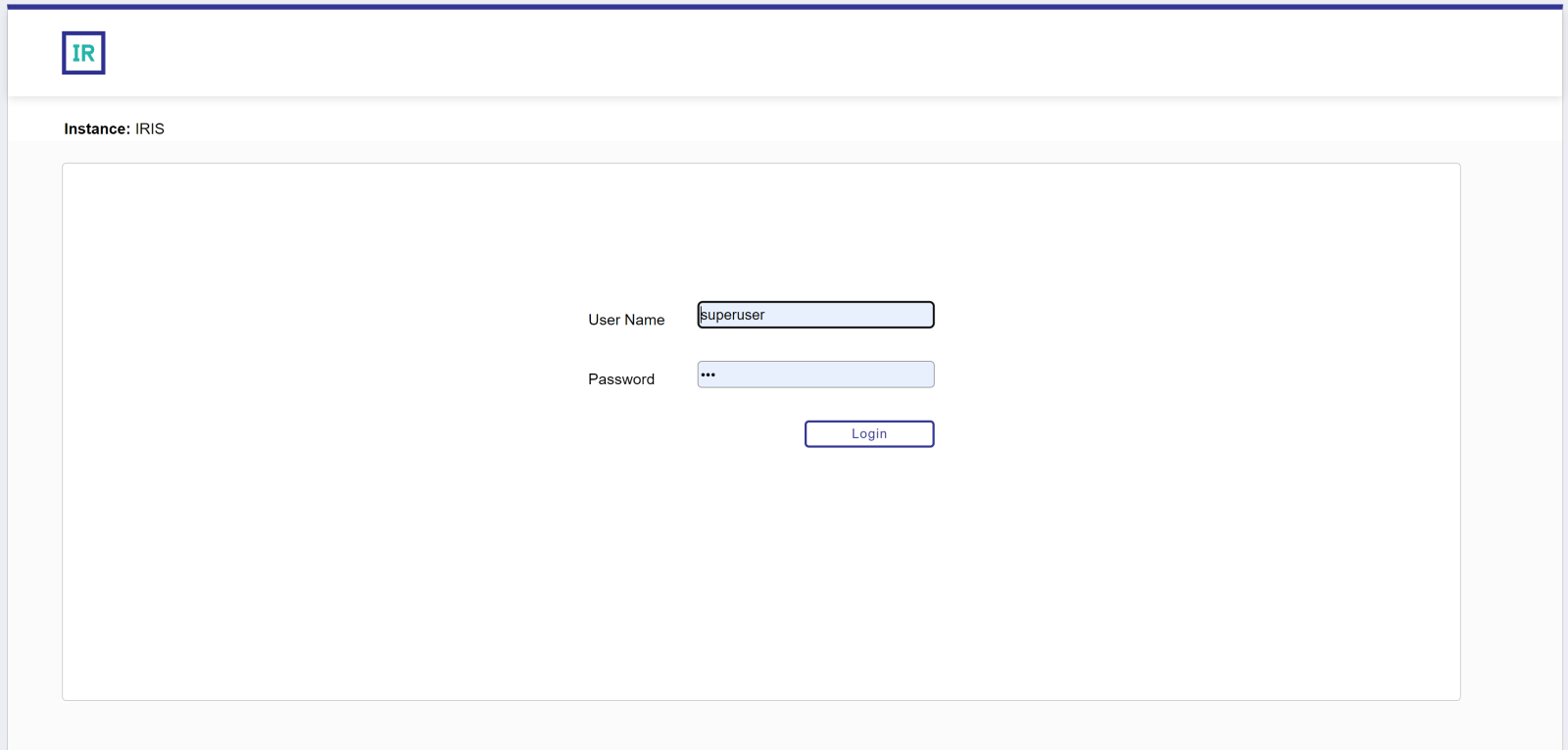Click the blue border of the IR logo

tap(65, 53)
